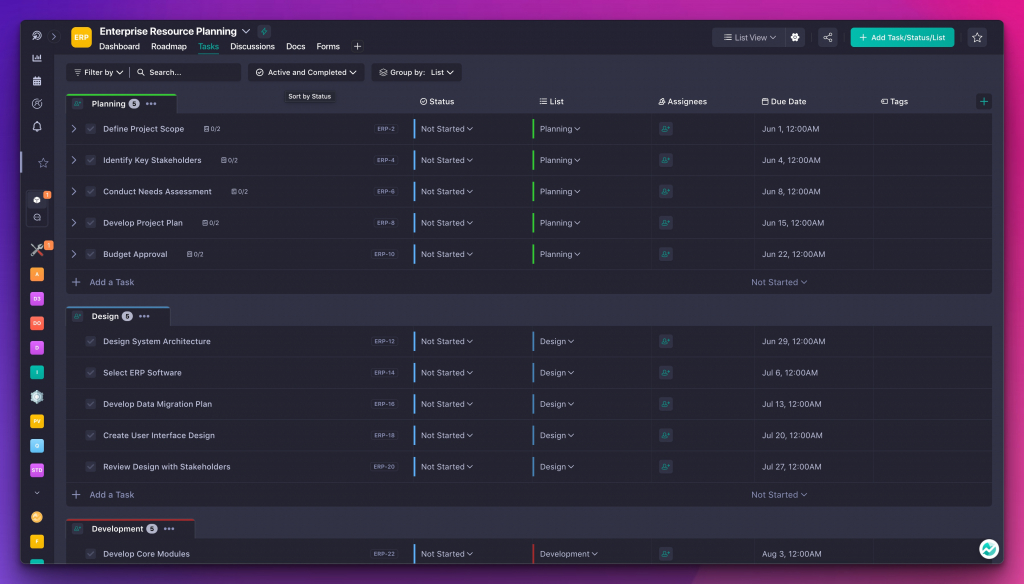Open the Docs tab
Viewport: 1024px width, 584px height.
point(295,46)
